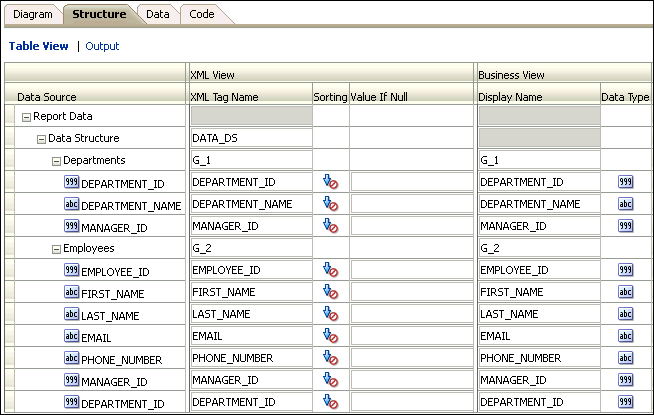Click Value If Null field for DEPARTMENT_NAME
This screenshot has width=654, height=415.
click(412, 204)
